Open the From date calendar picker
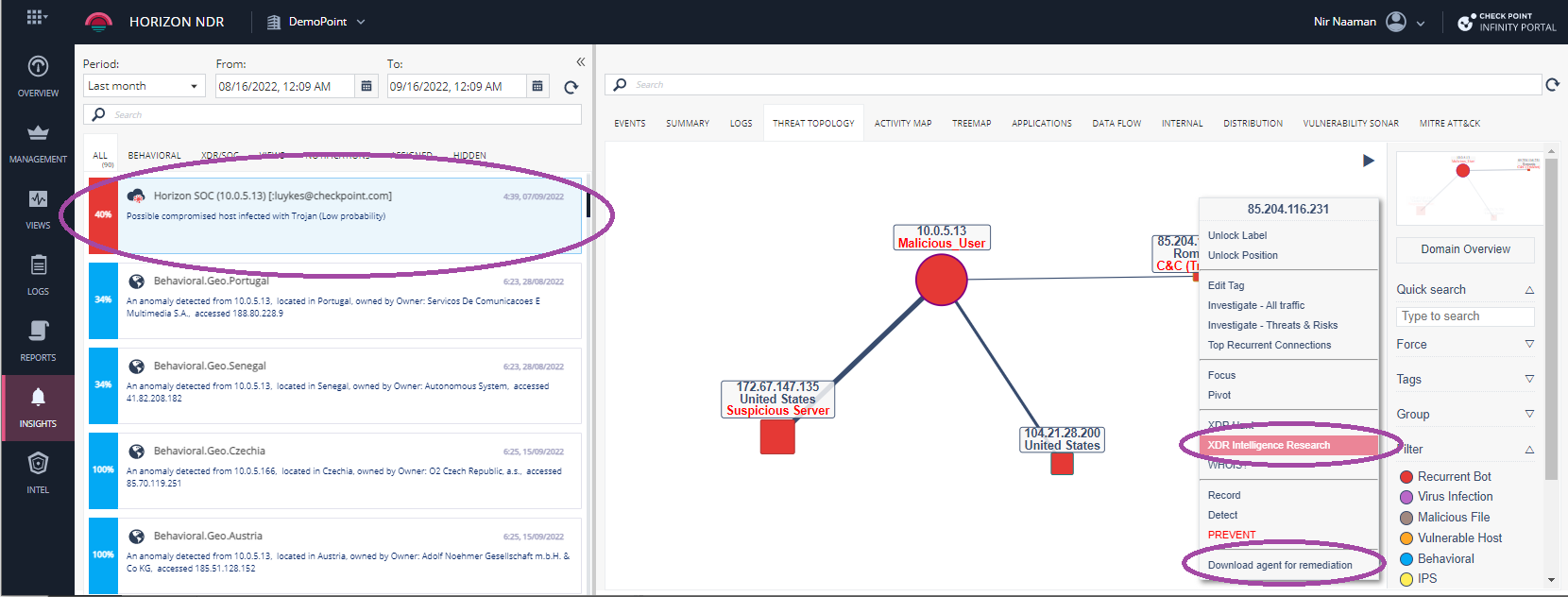This screenshot has height=597, width=1568. (366, 86)
